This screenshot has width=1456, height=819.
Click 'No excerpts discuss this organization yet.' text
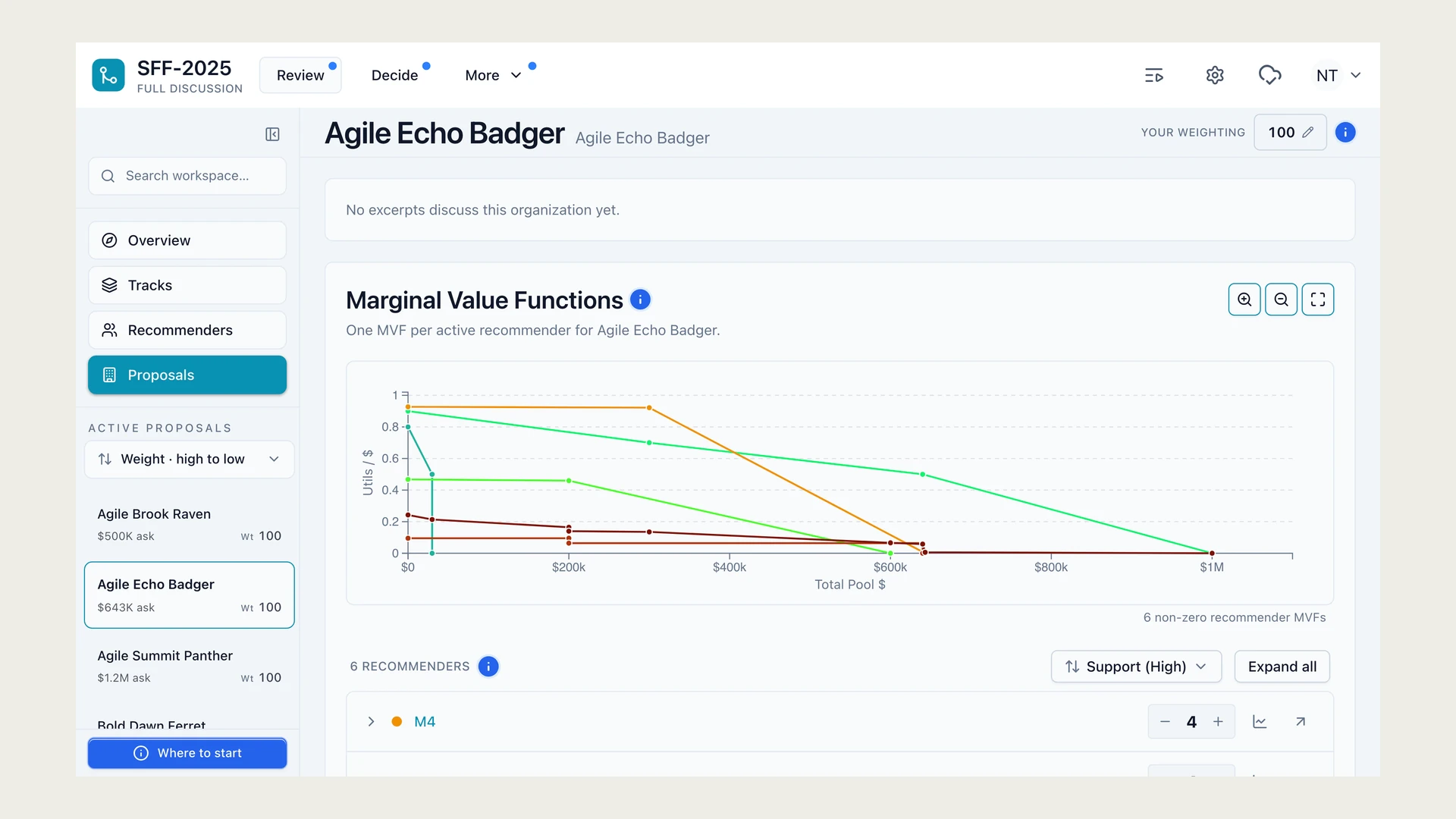point(482,210)
